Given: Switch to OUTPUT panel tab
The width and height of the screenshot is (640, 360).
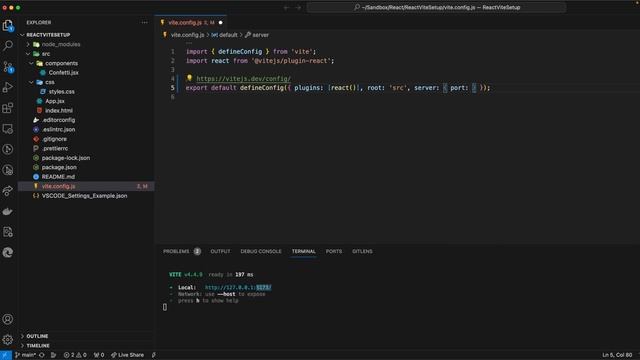Looking at the screenshot, I should coord(220,251).
